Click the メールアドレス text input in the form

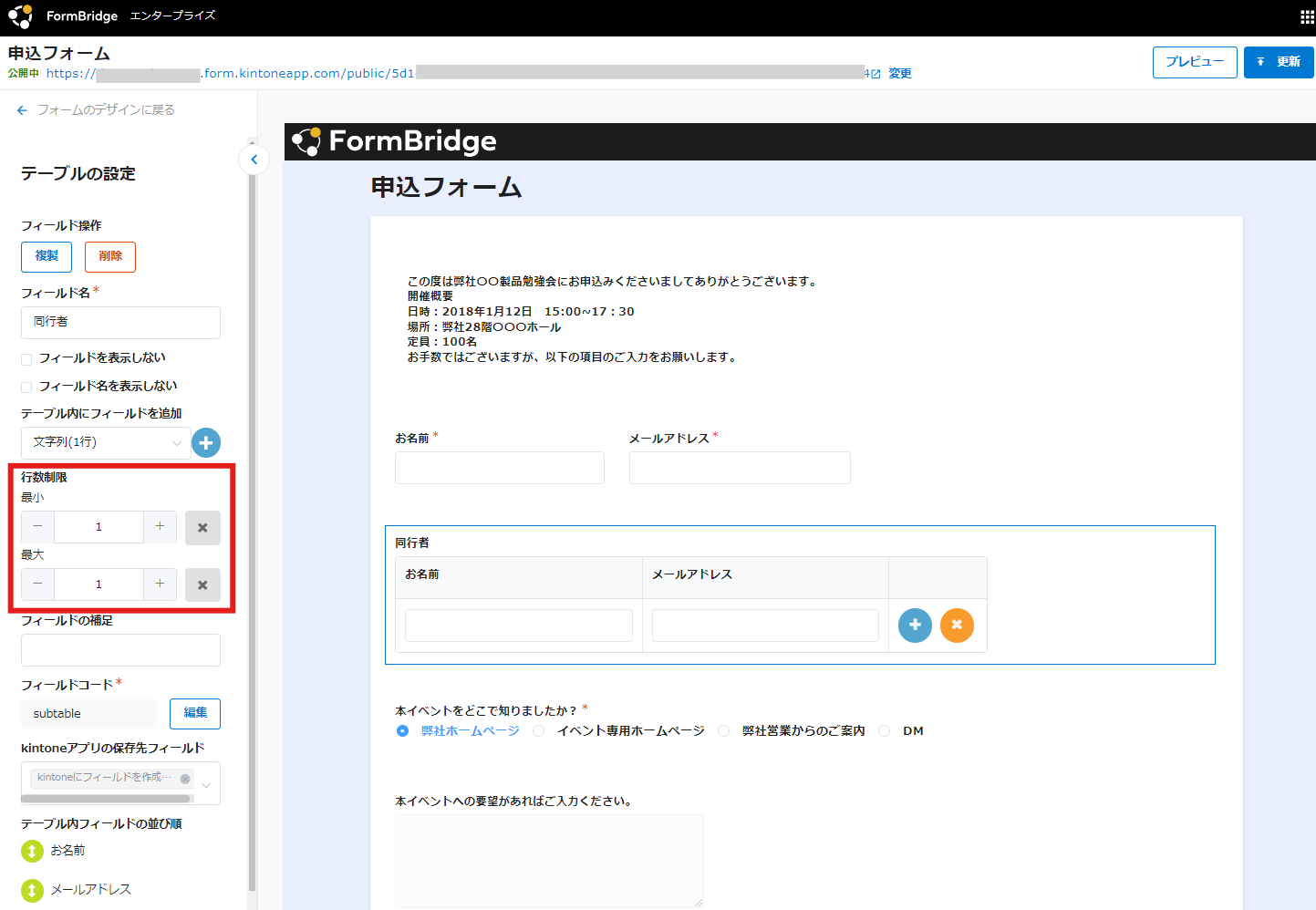coord(740,468)
